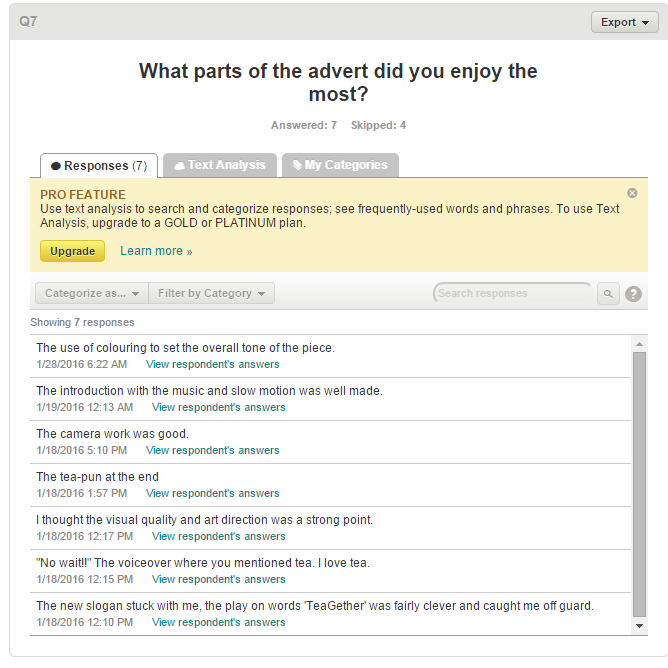This screenshot has width=668, height=668.
Task: Expand the Categorize as... dropdown
Action: pyautogui.click(x=92, y=293)
